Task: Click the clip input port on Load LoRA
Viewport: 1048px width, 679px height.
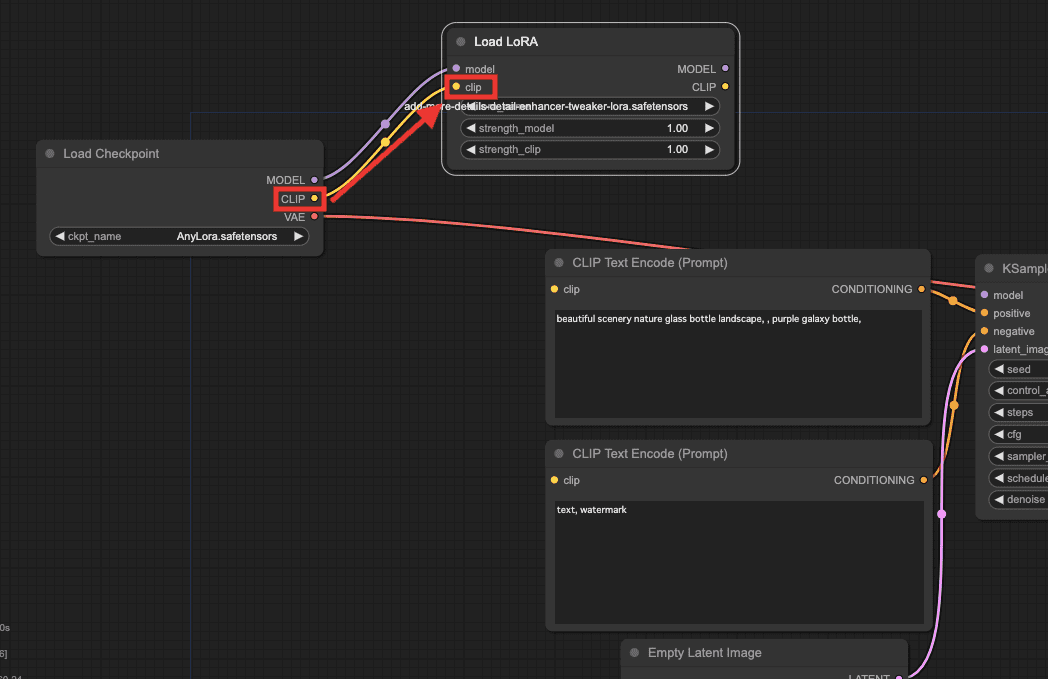Action: point(457,87)
